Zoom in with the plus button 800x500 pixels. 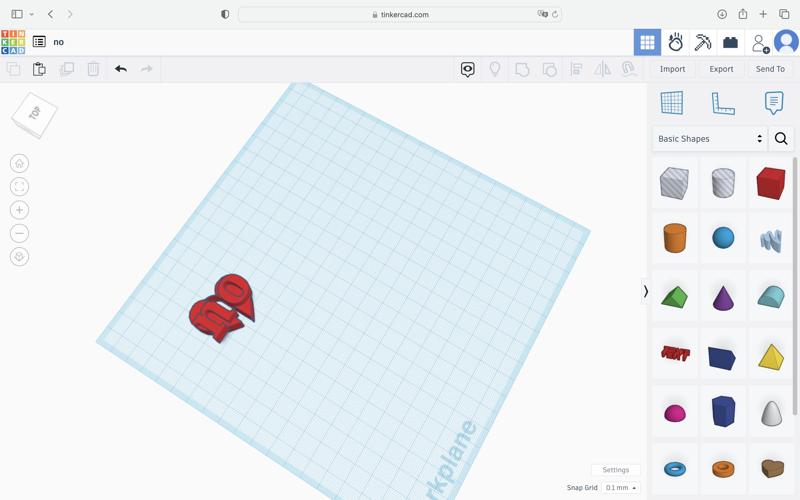[19, 210]
